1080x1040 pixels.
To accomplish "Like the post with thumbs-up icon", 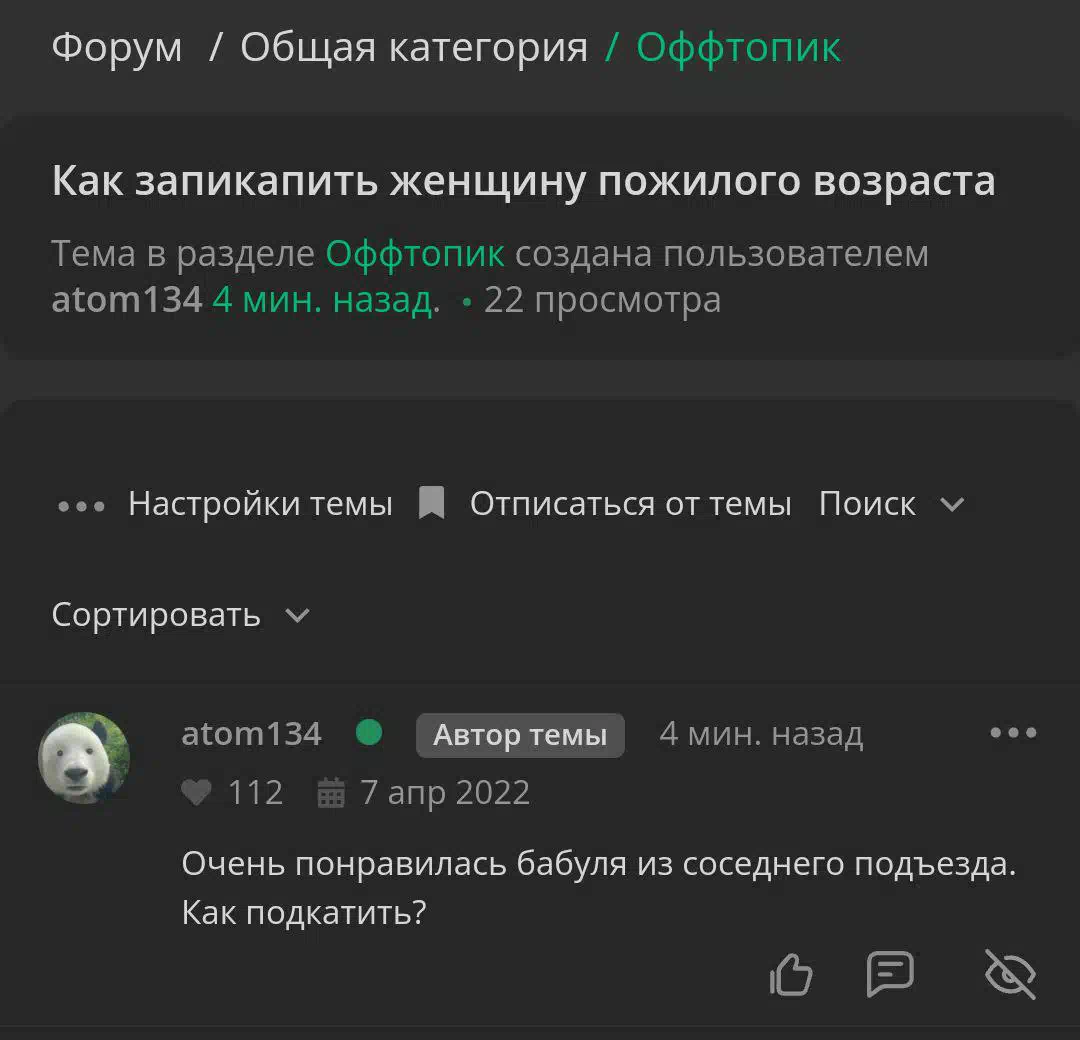I will [x=791, y=975].
